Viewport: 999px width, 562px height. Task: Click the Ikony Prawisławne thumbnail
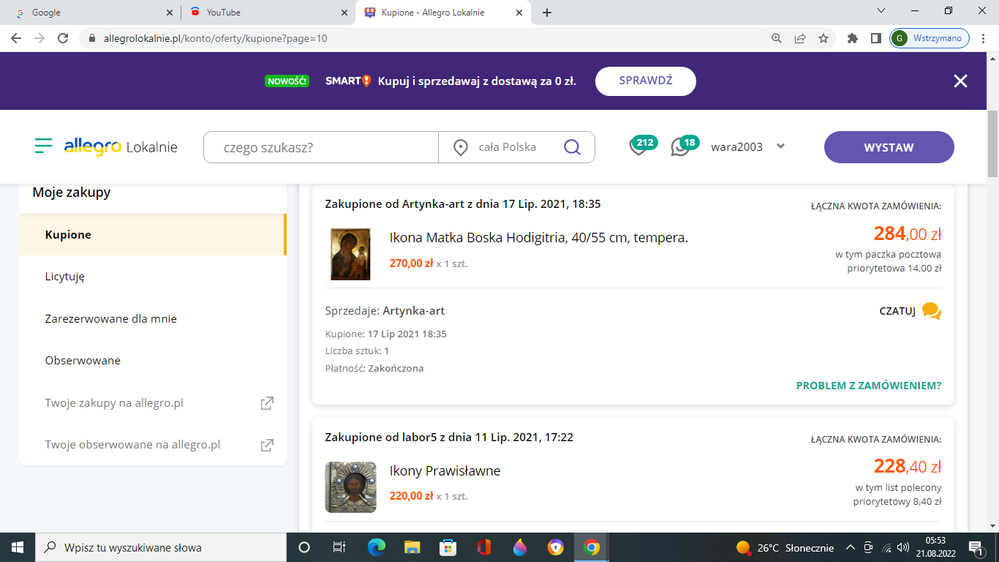[350, 487]
